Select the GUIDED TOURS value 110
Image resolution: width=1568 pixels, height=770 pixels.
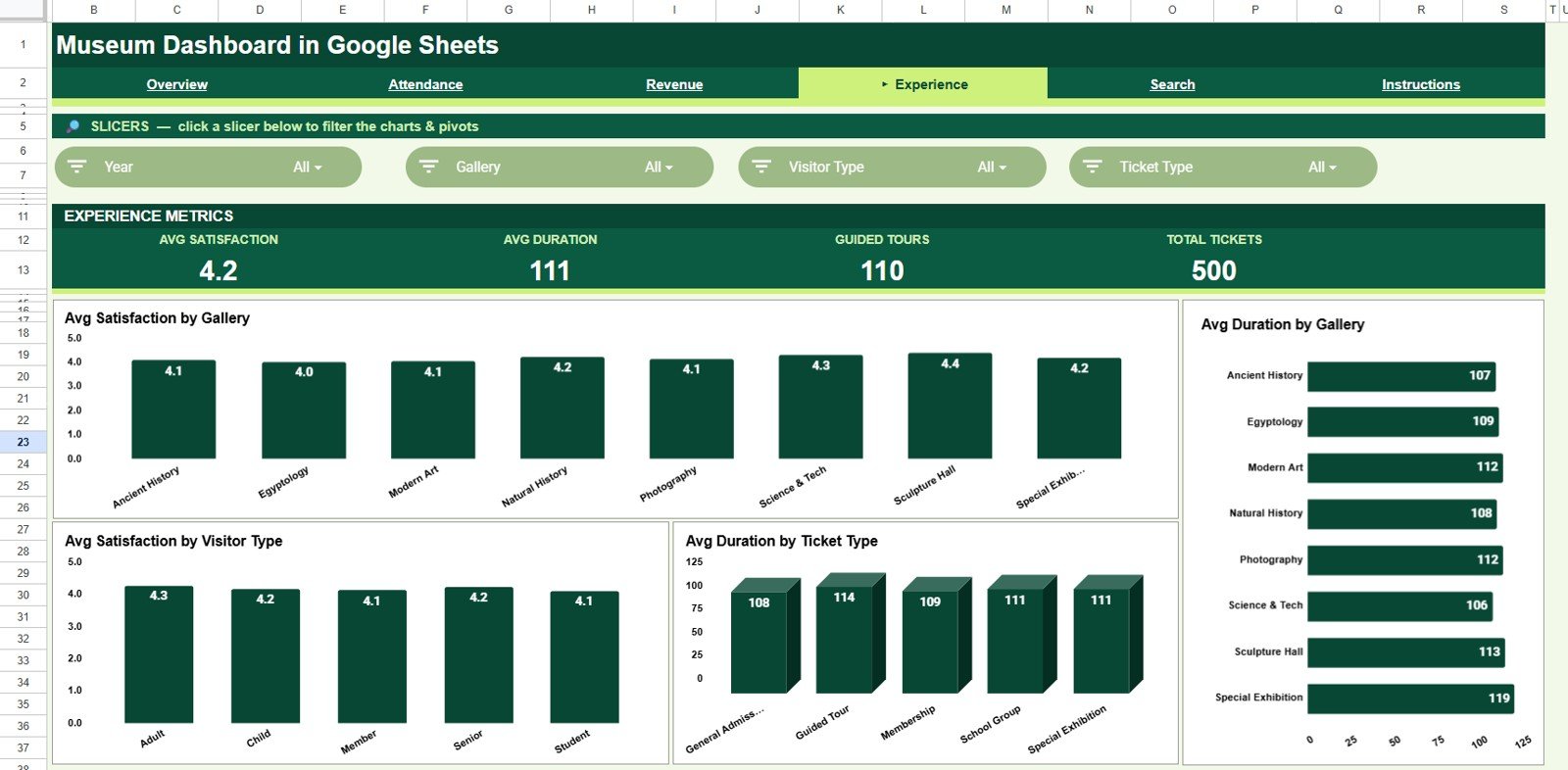tap(882, 270)
